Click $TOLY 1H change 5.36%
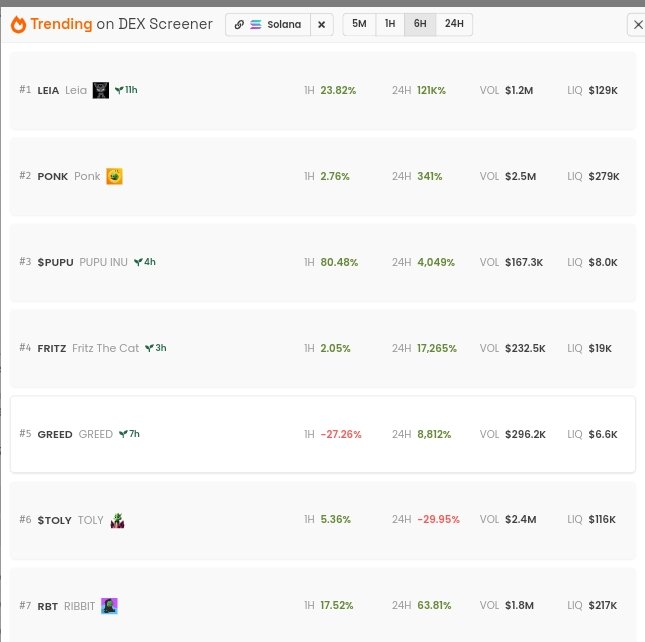The image size is (645, 642). click(x=336, y=519)
